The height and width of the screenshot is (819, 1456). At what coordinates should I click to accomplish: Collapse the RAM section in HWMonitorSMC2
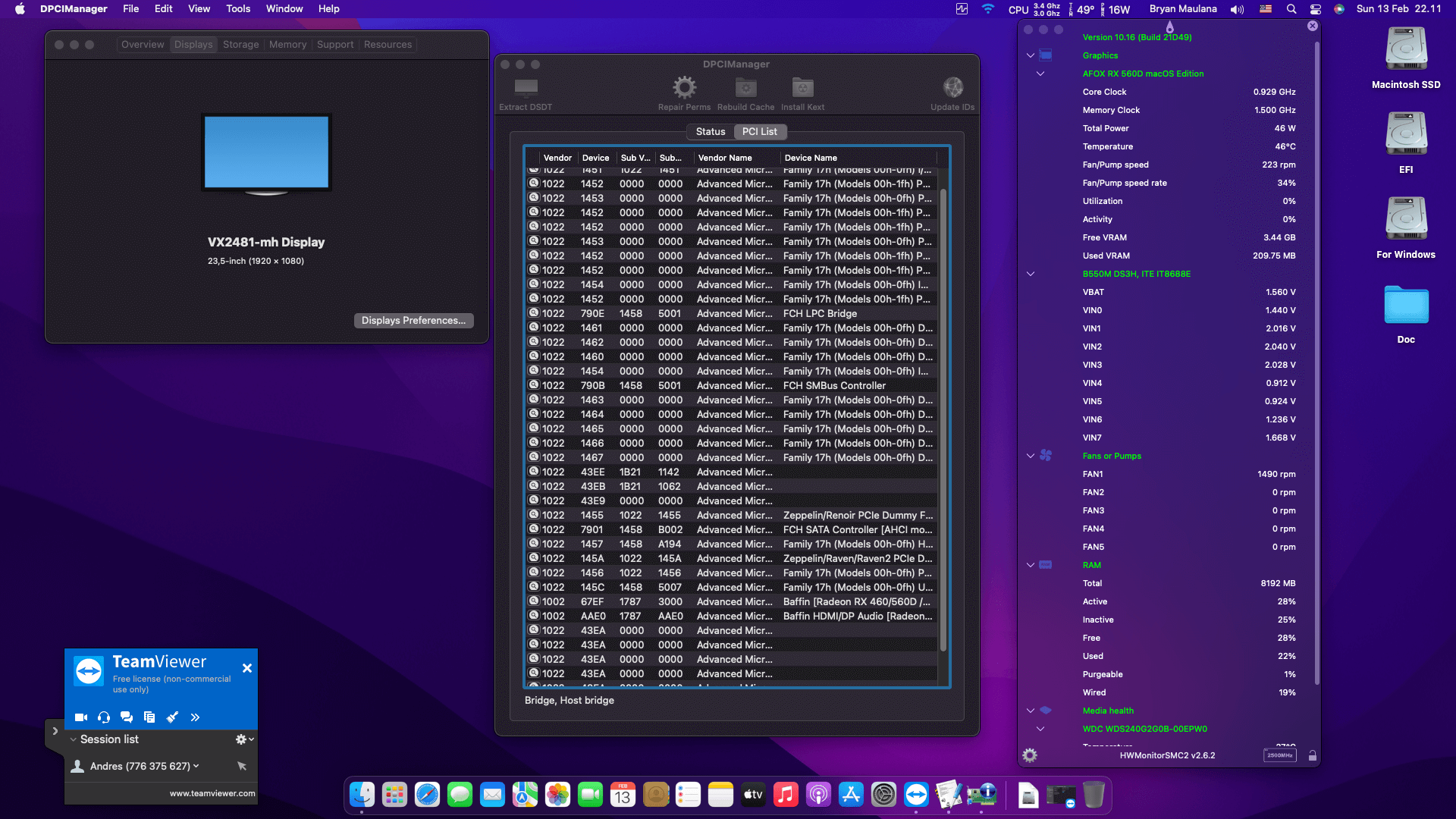(x=1030, y=565)
